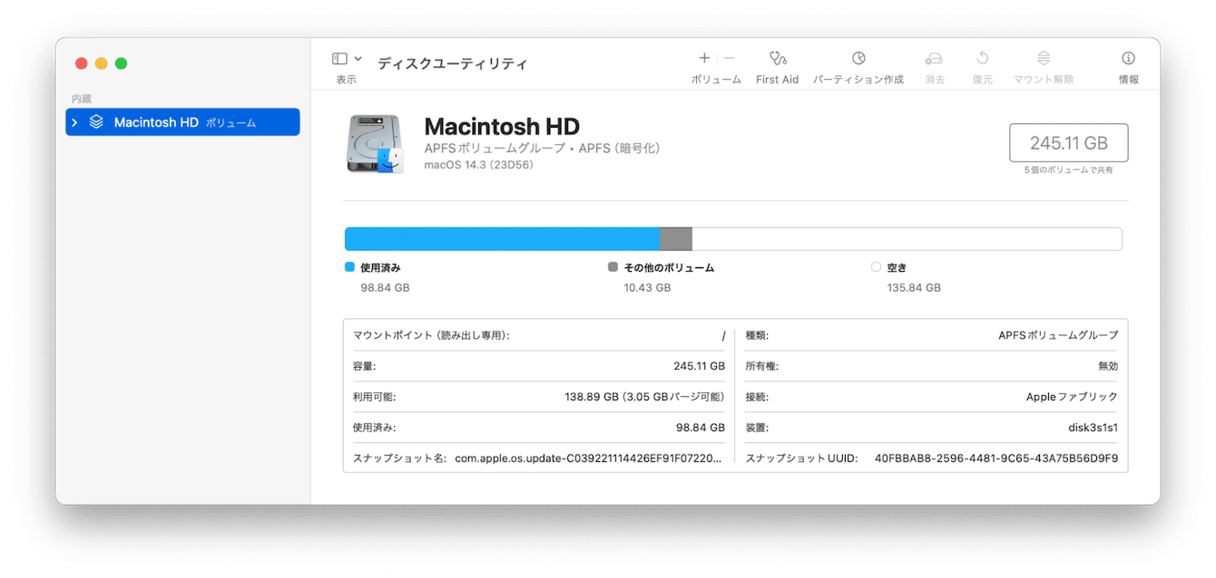Image resolution: width=1216 pixels, height=578 pixels.
Task: Click the snapshot UUID value
Action: coord(995,458)
